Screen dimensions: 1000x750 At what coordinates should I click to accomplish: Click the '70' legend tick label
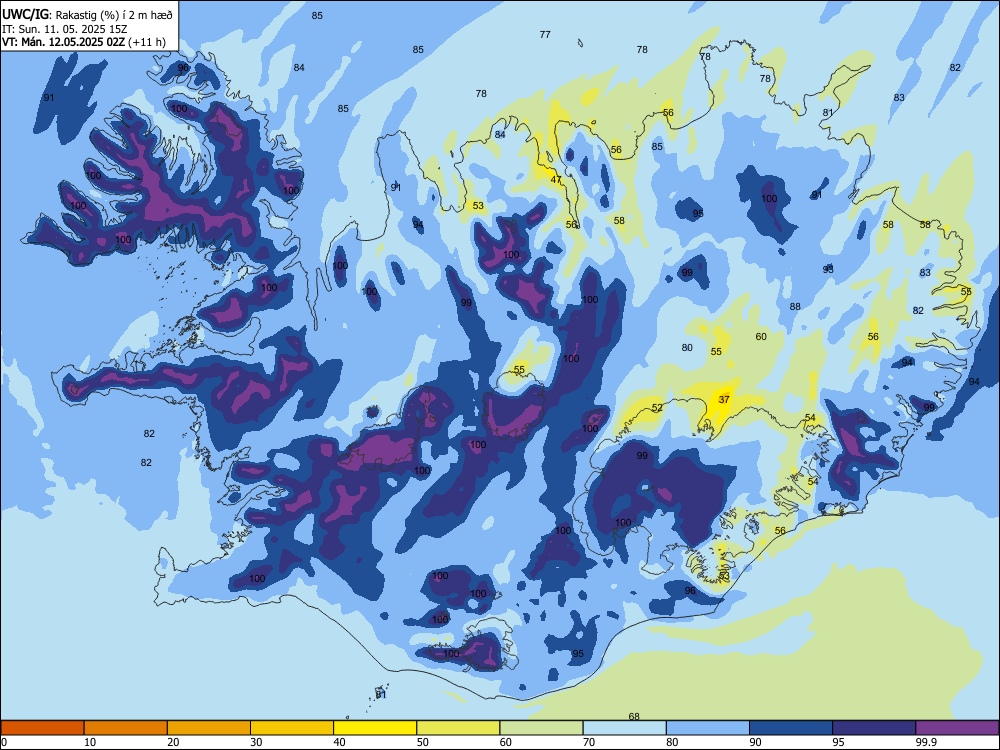pos(589,742)
